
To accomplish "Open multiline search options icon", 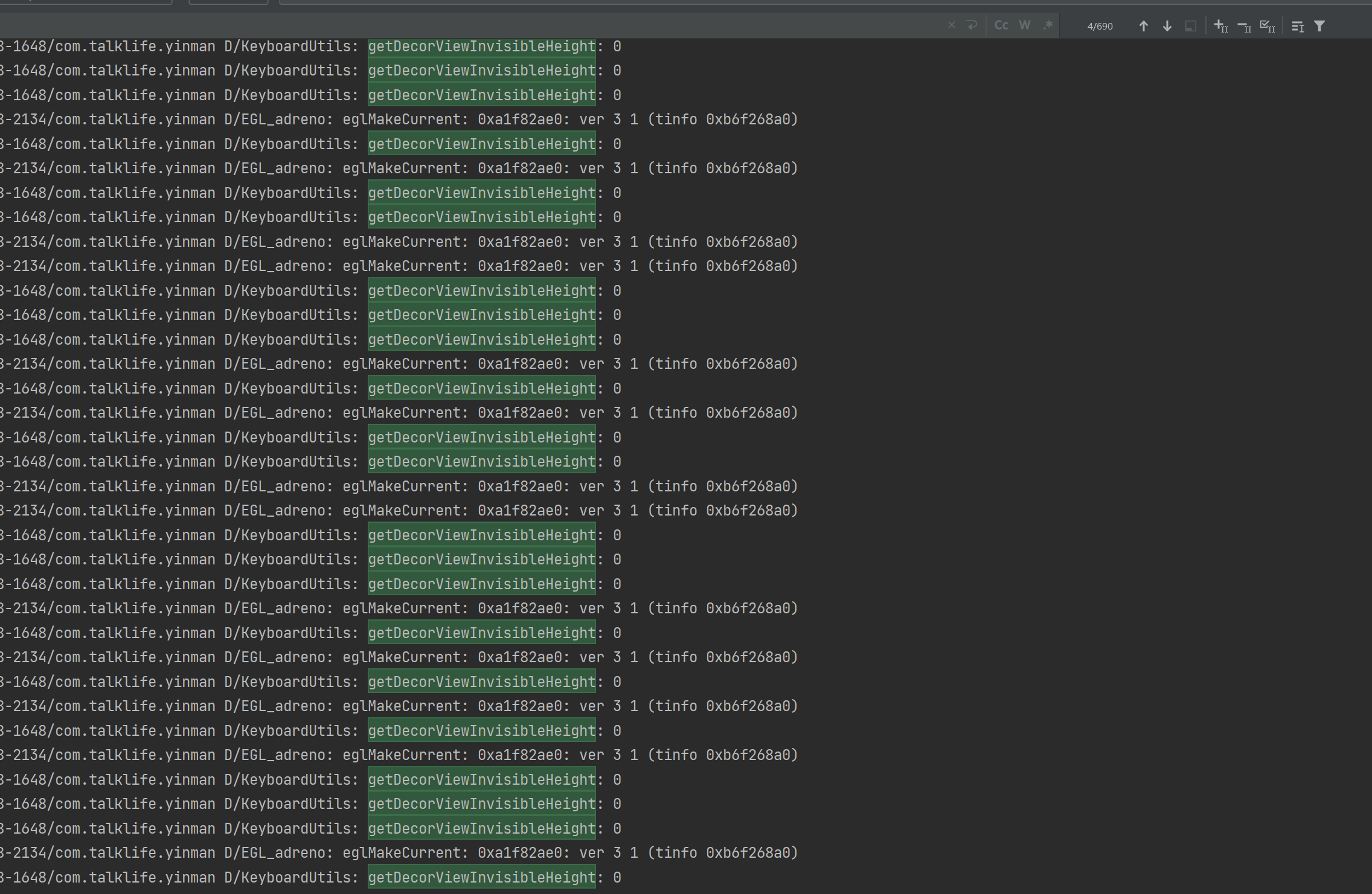I will pos(1297,26).
